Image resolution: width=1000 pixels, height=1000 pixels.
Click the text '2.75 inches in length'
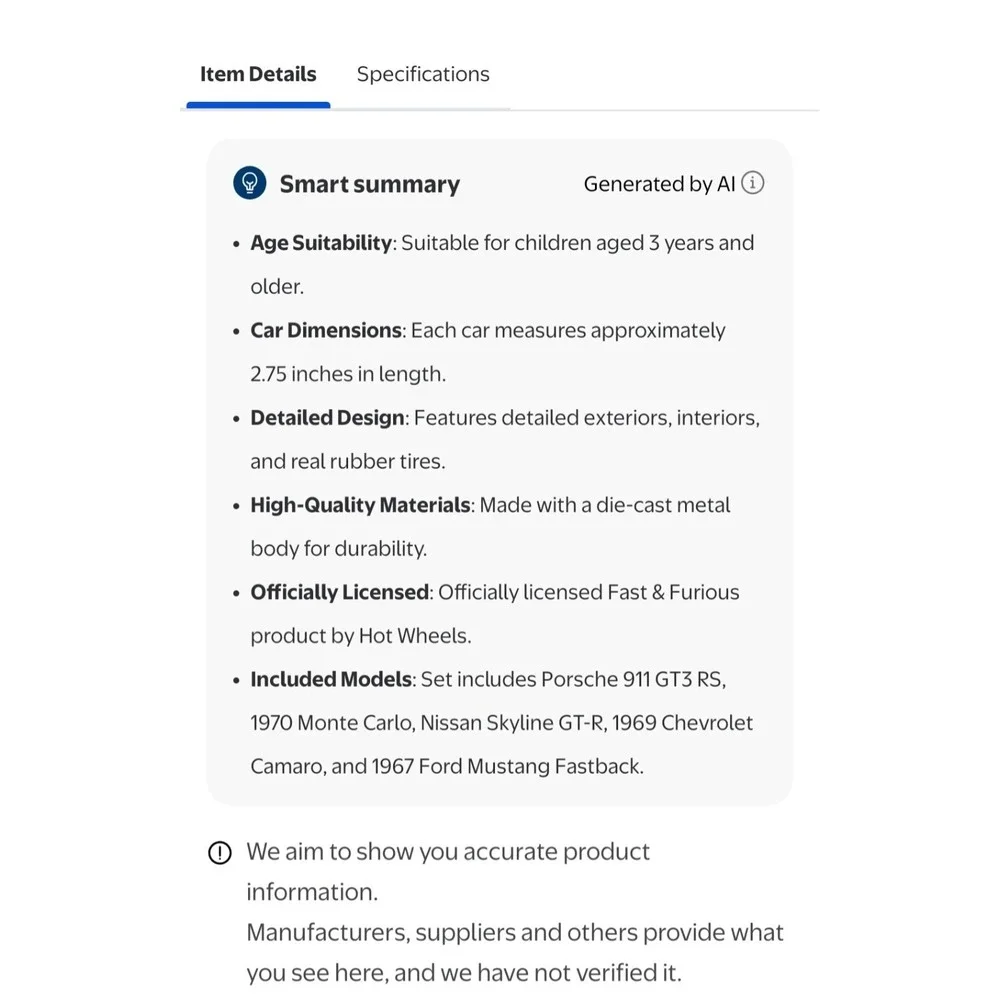[348, 374]
